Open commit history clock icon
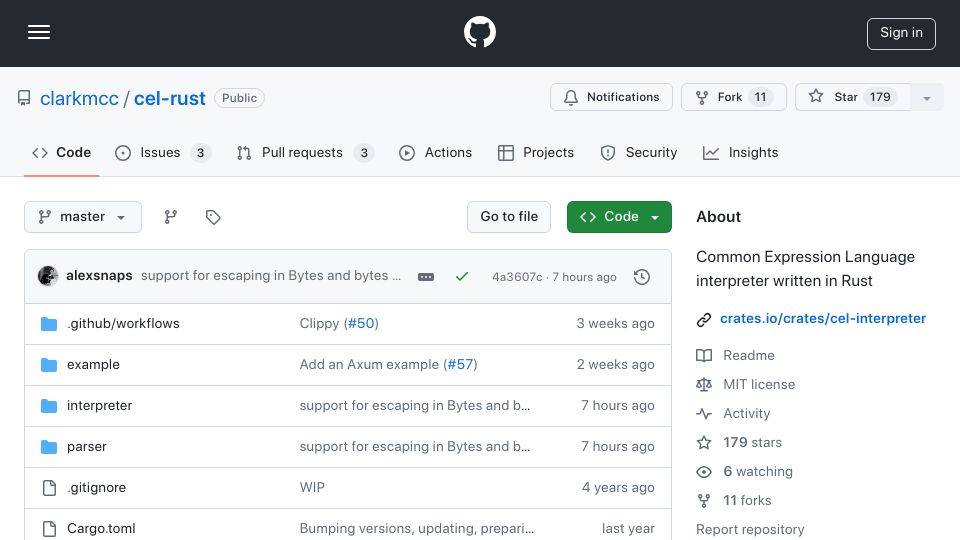Viewport: 960px width, 540px height. coord(642,277)
